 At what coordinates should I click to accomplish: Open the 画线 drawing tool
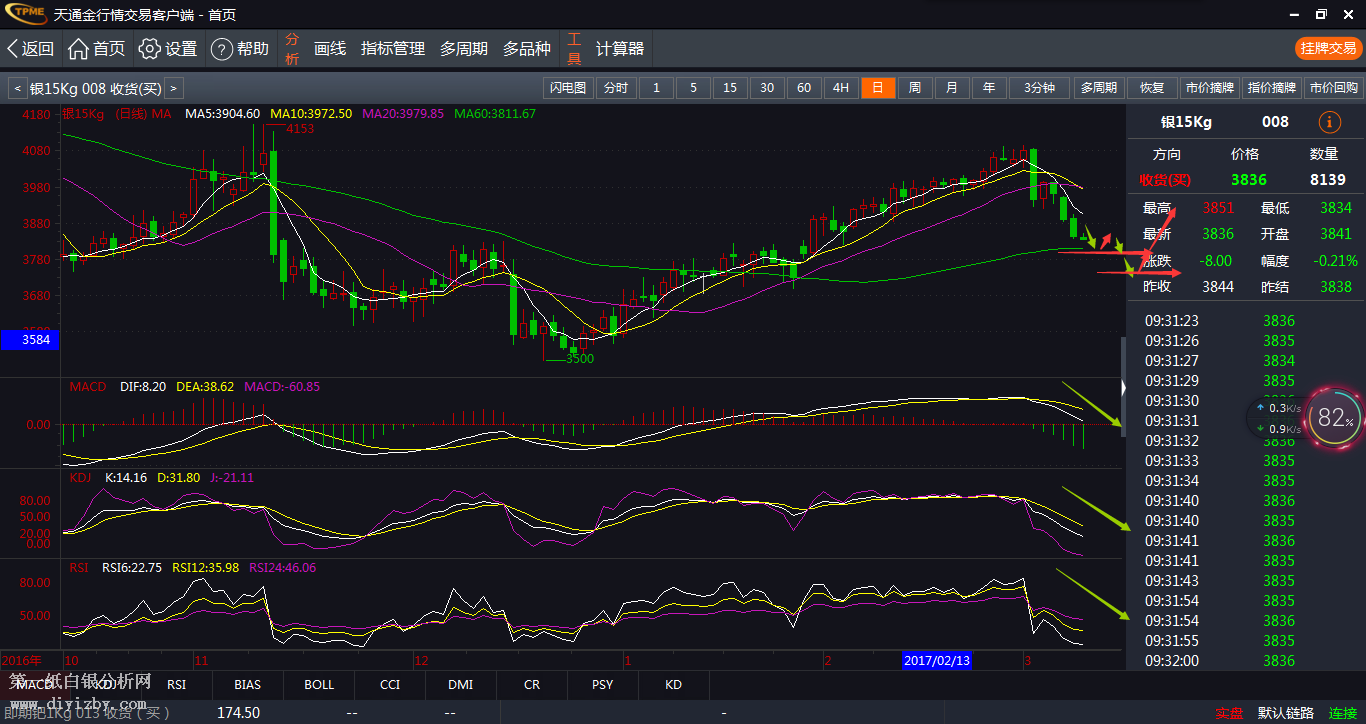(x=330, y=48)
